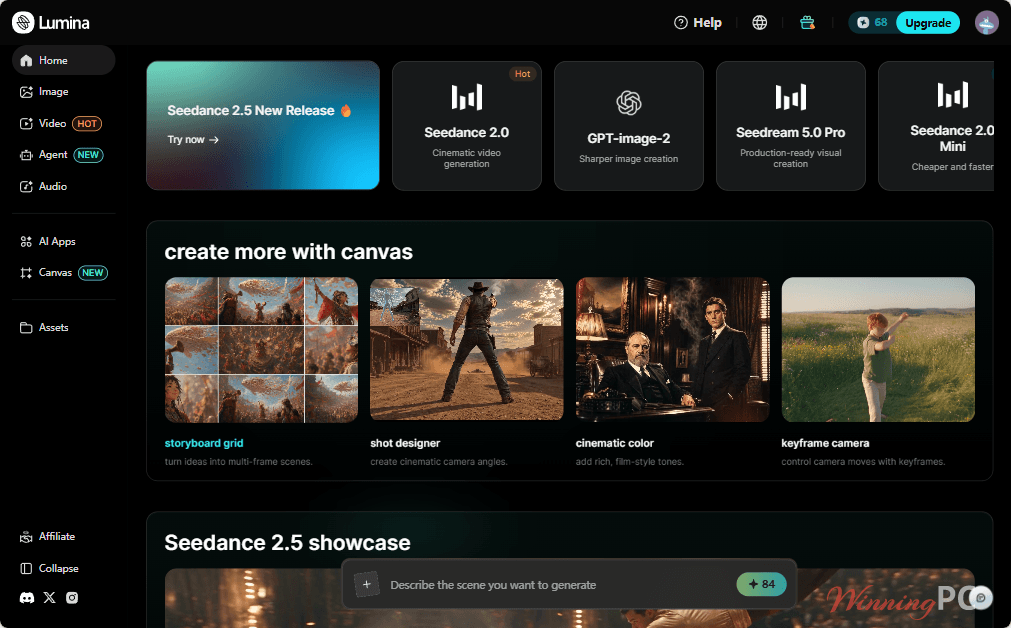Image resolution: width=1011 pixels, height=628 pixels.
Task: Click the plus attach button in prompt bar
Action: (366, 584)
